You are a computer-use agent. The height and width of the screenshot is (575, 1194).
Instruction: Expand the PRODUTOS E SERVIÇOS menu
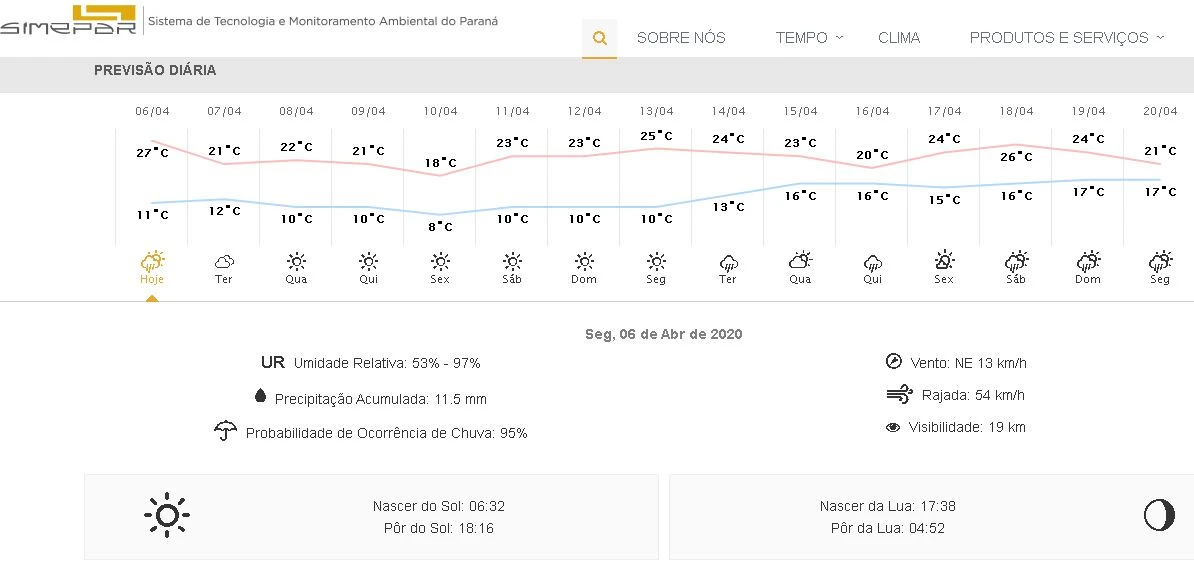(1066, 38)
